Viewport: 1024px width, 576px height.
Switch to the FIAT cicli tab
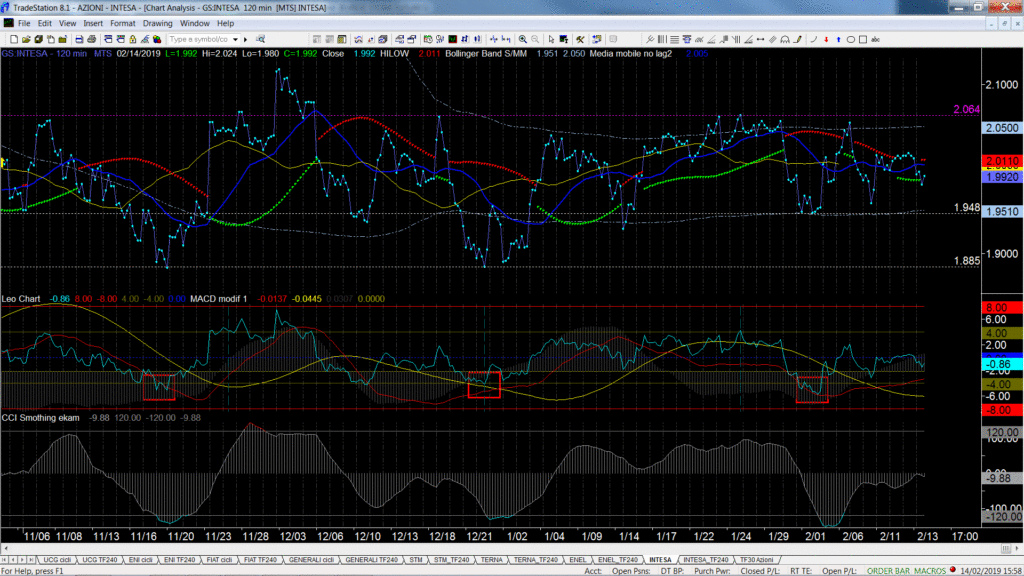click(219, 560)
